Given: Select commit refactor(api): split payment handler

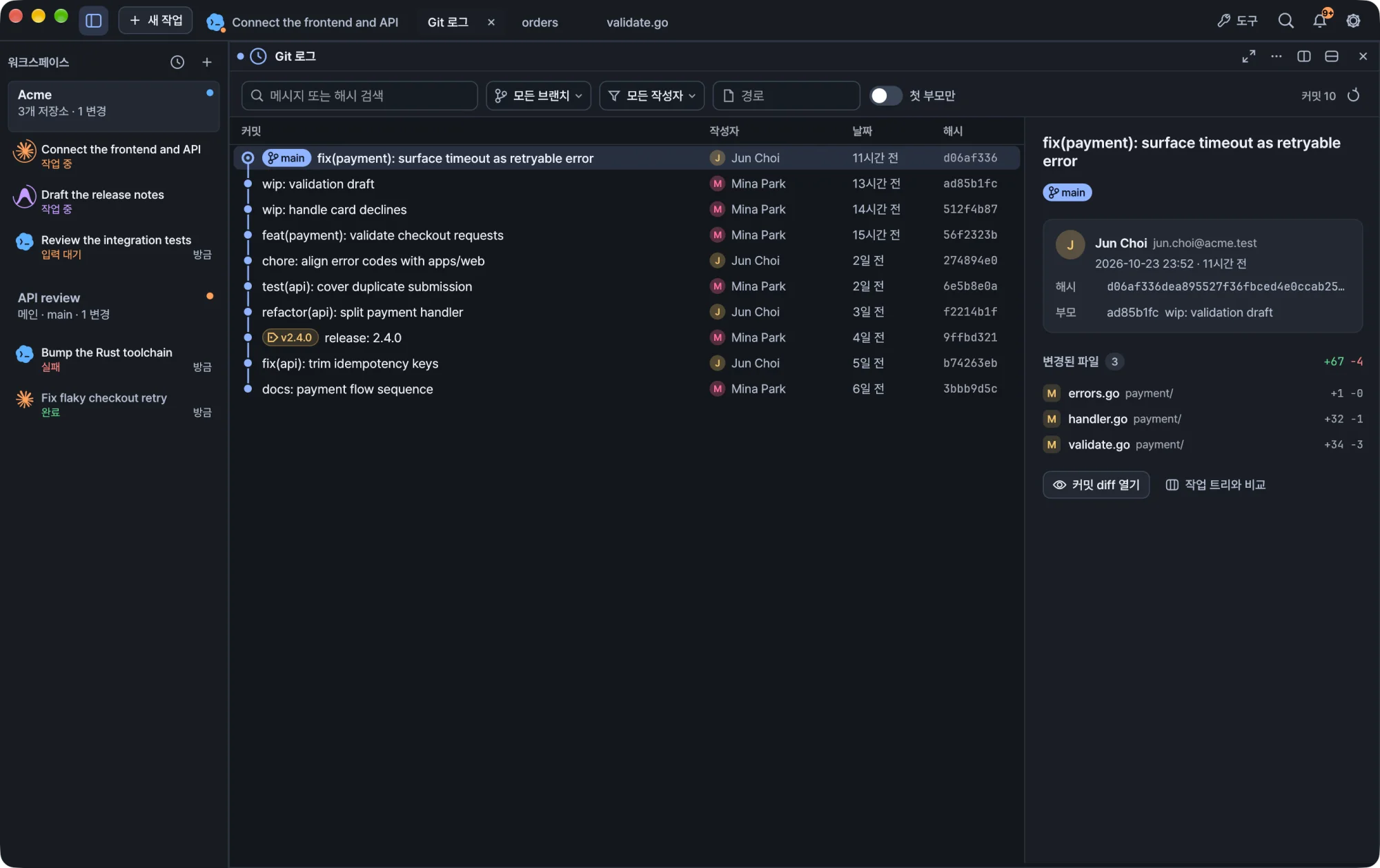Looking at the screenshot, I should 627,313.
